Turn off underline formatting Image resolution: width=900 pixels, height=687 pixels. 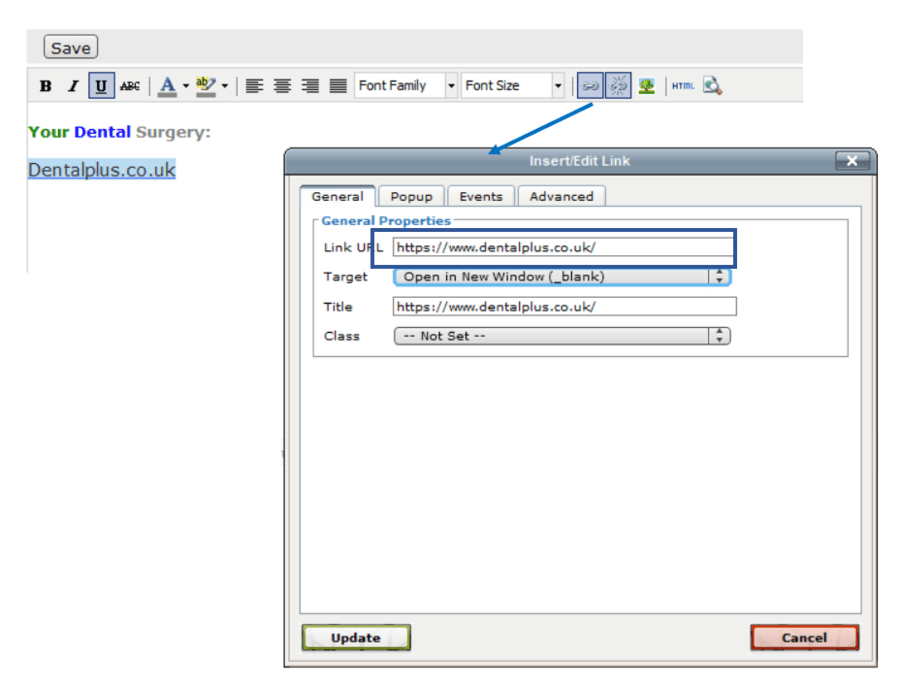(101, 86)
